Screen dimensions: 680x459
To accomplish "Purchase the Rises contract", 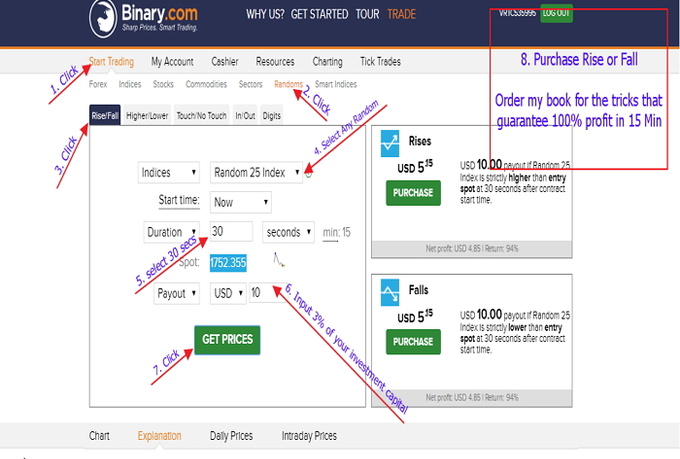I will 413,193.
